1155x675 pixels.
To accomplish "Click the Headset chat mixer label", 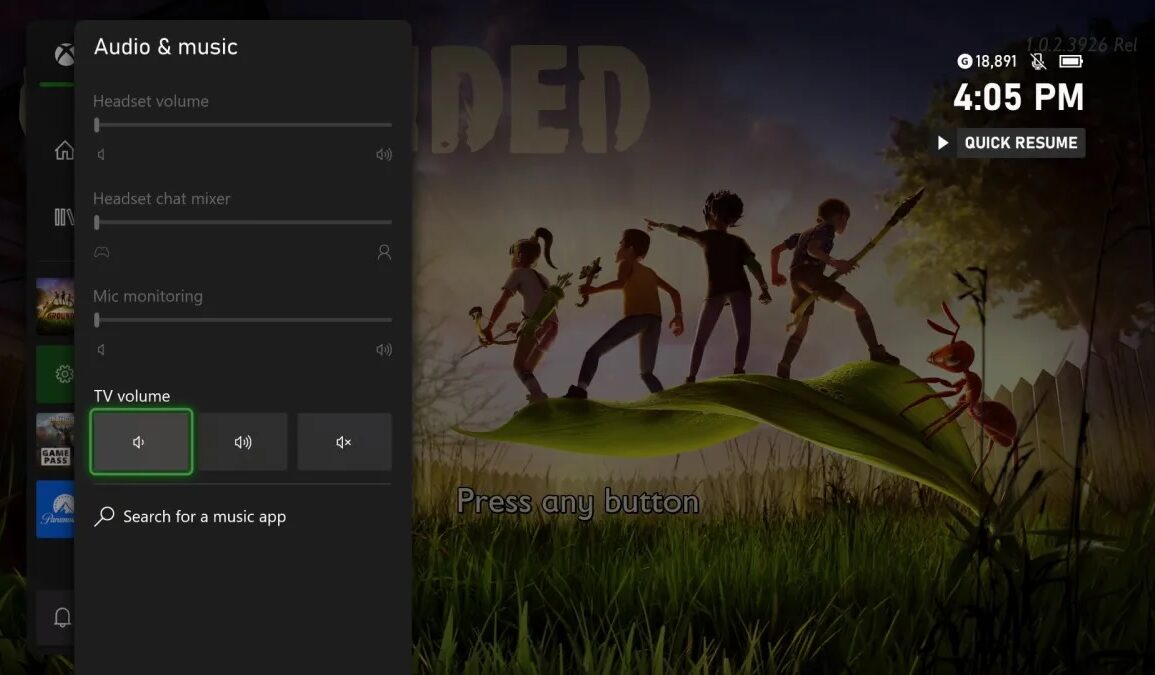I will point(161,198).
